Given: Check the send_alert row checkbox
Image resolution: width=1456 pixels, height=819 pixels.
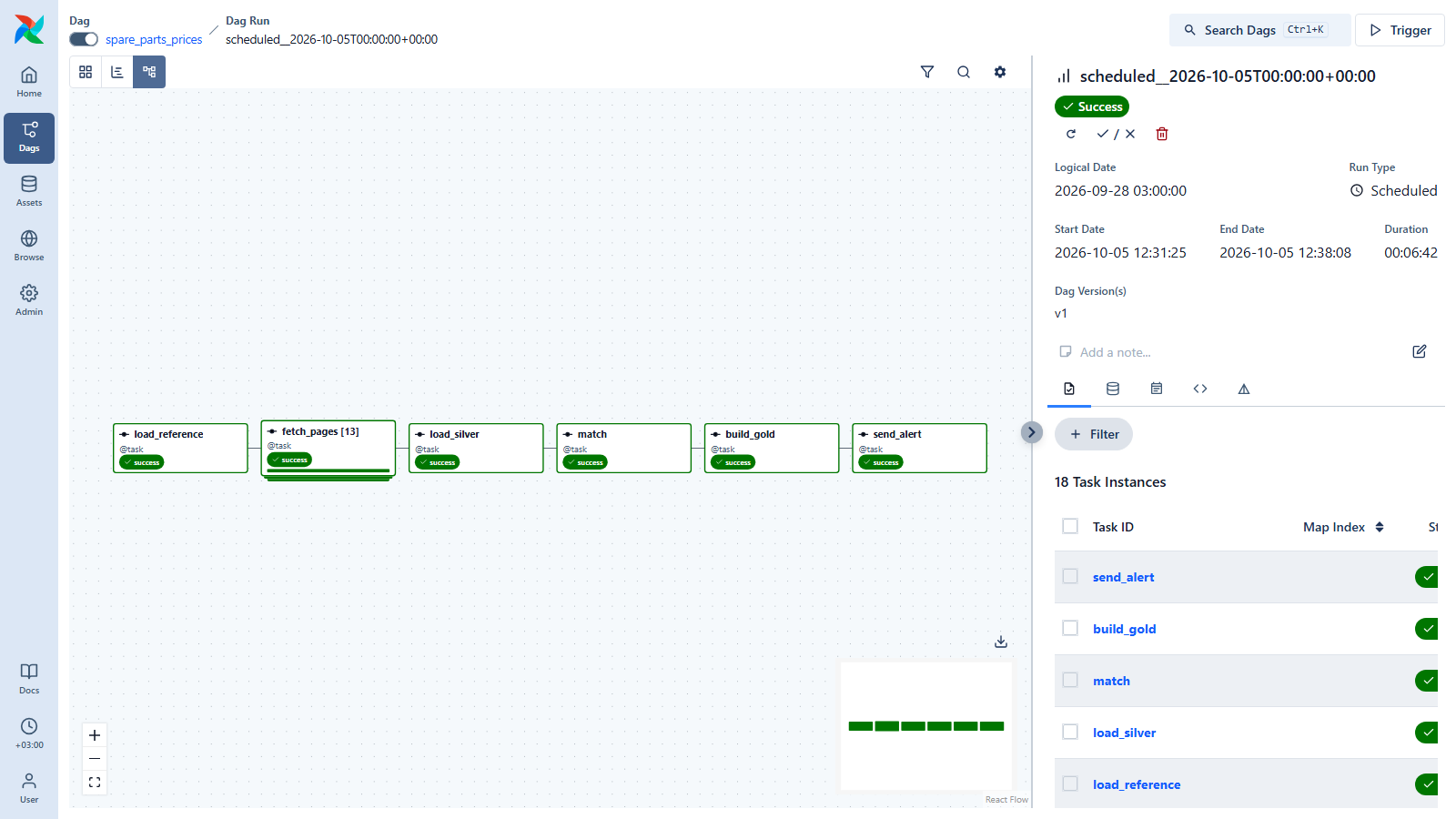Looking at the screenshot, I should click(1070, 576).
